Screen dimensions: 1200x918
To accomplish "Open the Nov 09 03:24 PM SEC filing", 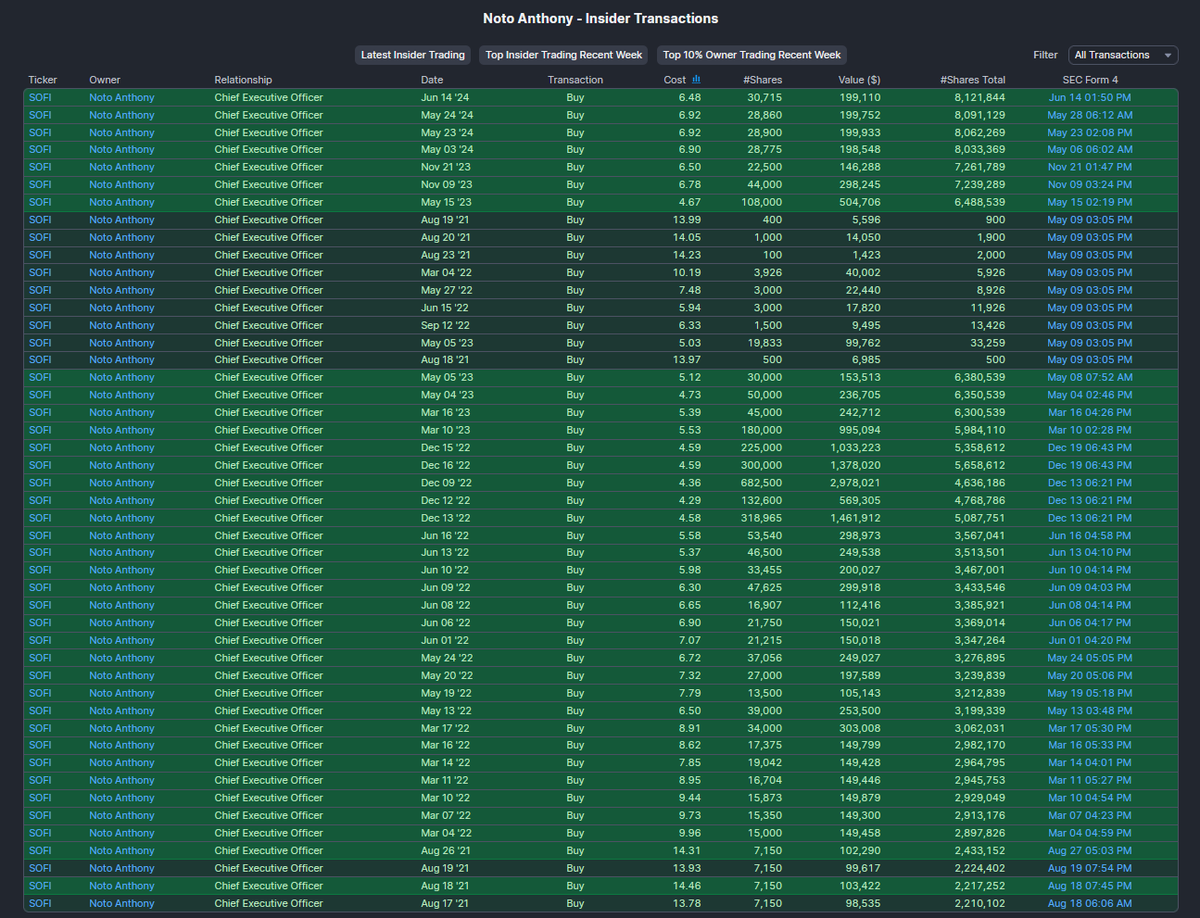I will (x=1090, y=185).
